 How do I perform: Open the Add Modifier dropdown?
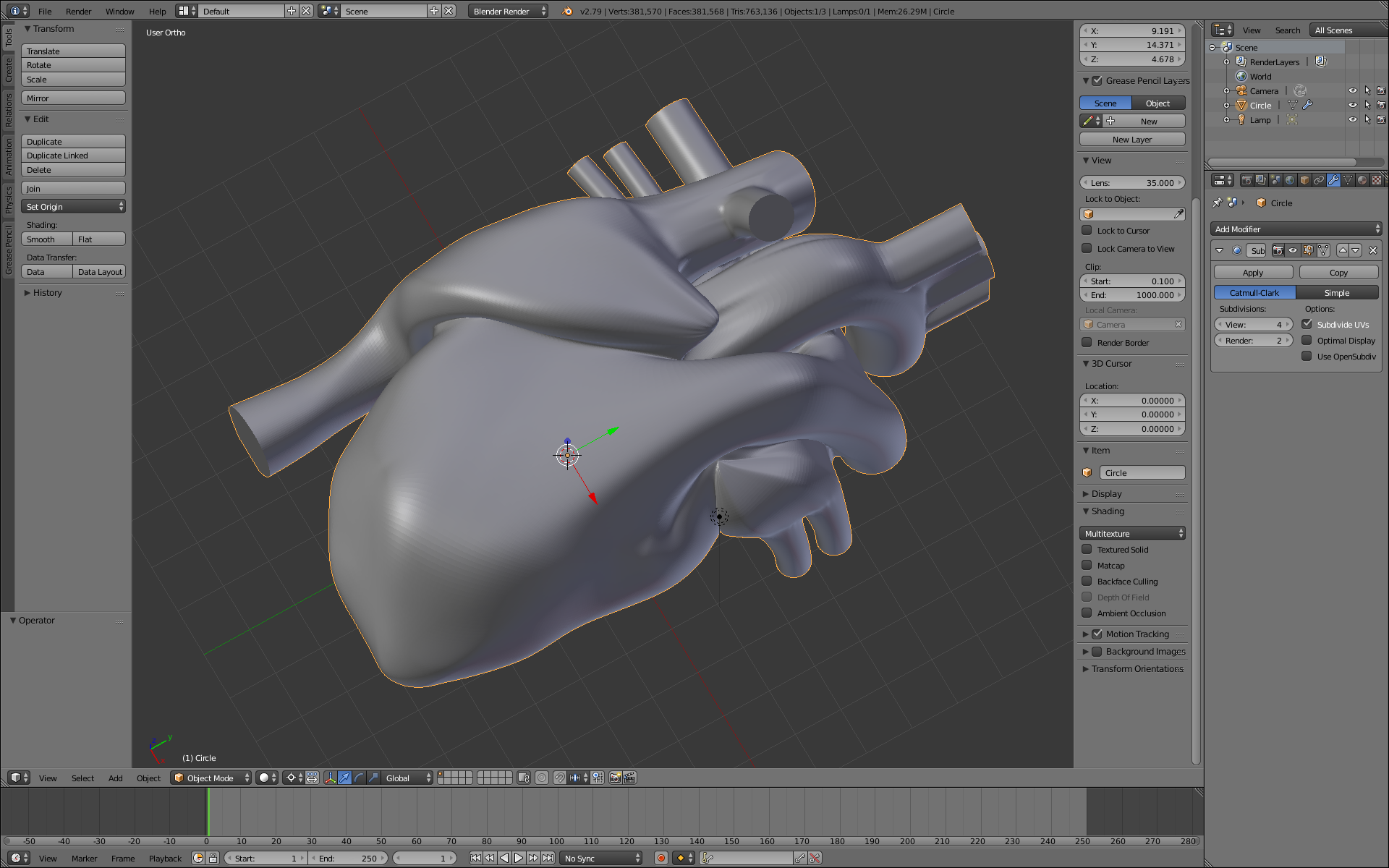click(x=1296, y=229)
